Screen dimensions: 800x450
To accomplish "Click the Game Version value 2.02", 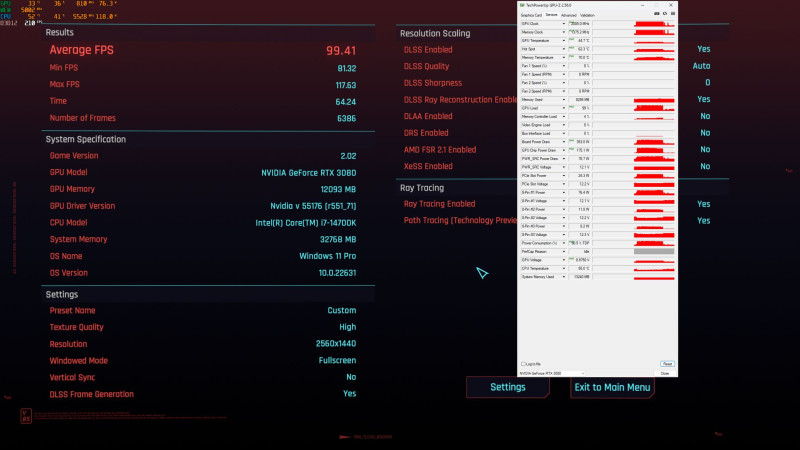I will point(348,156).
